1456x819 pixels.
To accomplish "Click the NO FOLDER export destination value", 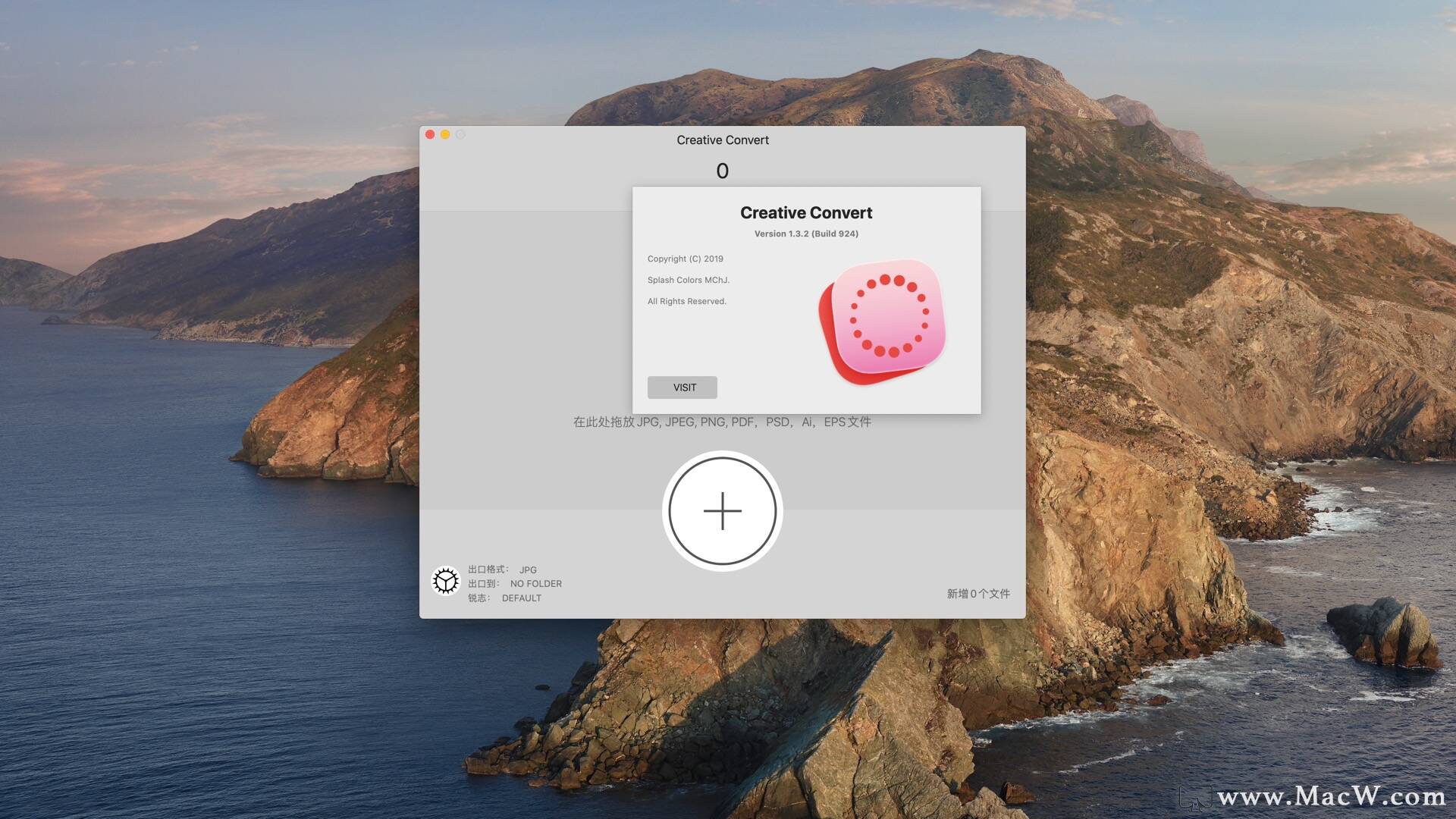I will [536, 584].
